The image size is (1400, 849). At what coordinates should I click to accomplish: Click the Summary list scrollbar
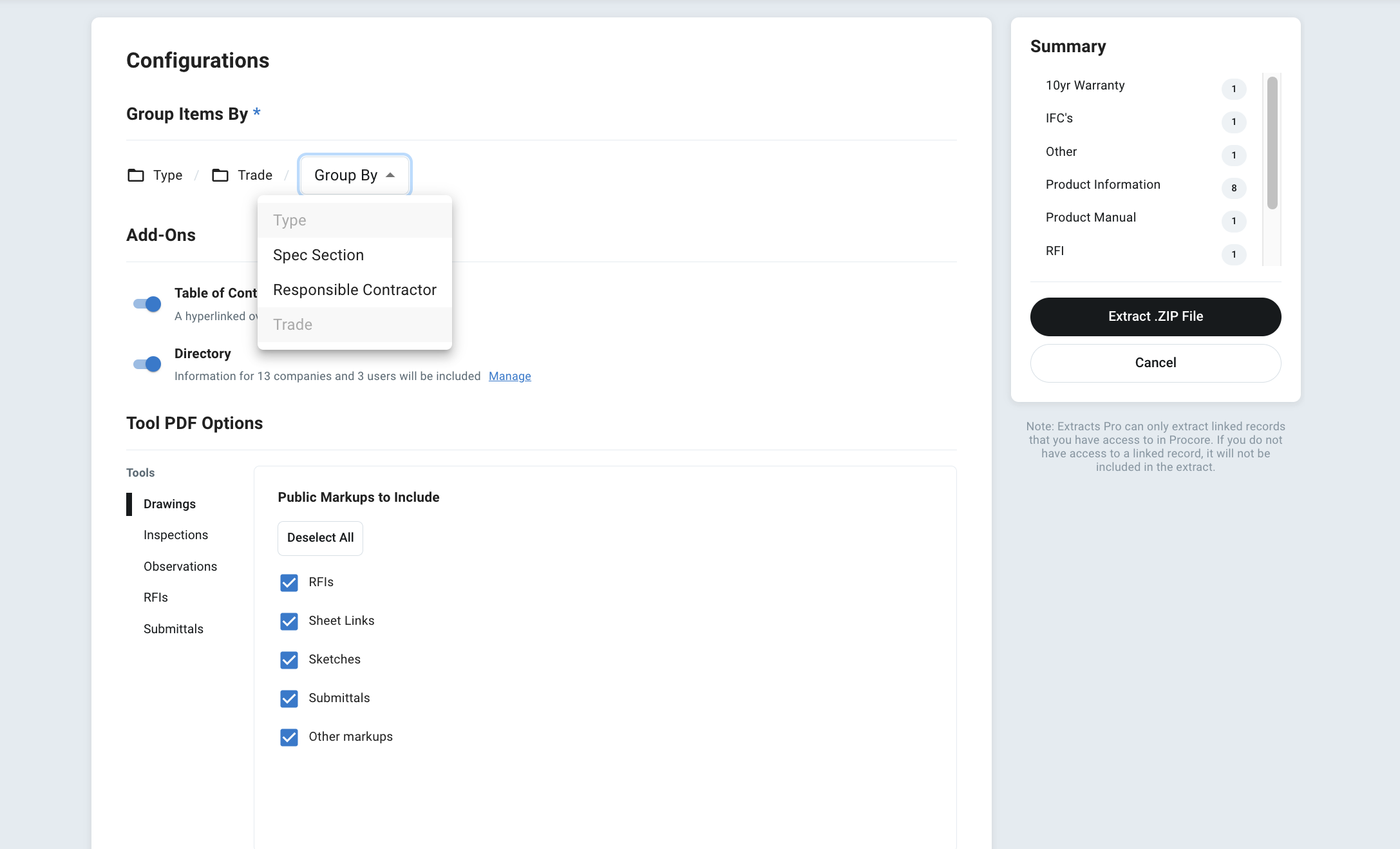click(x=1272, y=143)
